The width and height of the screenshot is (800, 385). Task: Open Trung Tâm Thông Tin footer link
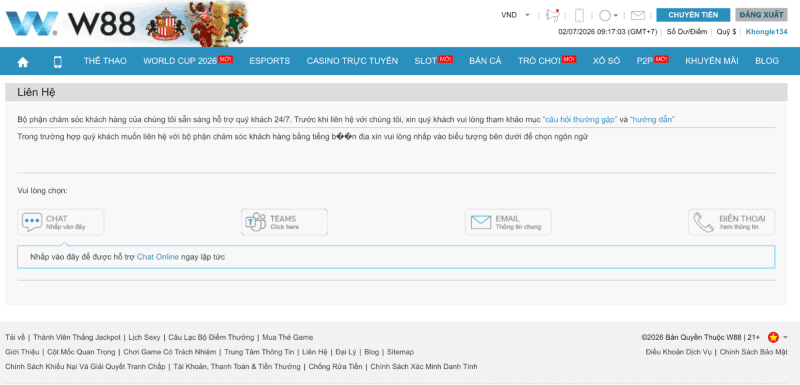coord(259,352)
